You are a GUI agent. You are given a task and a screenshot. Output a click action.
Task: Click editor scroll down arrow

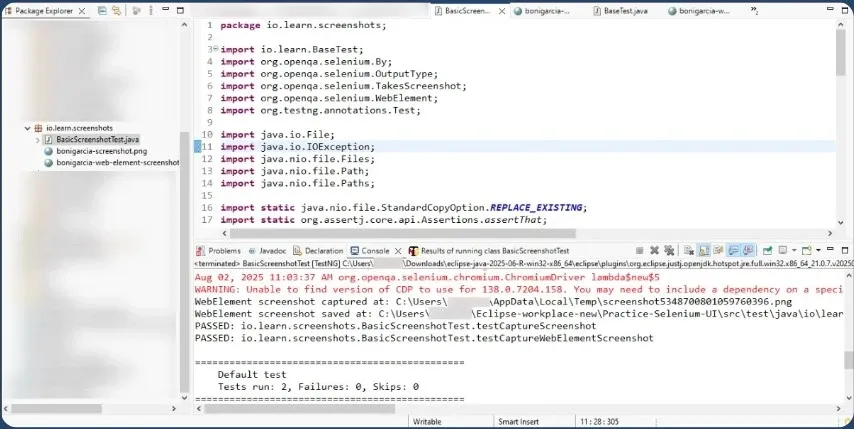[x=840, y=222]
